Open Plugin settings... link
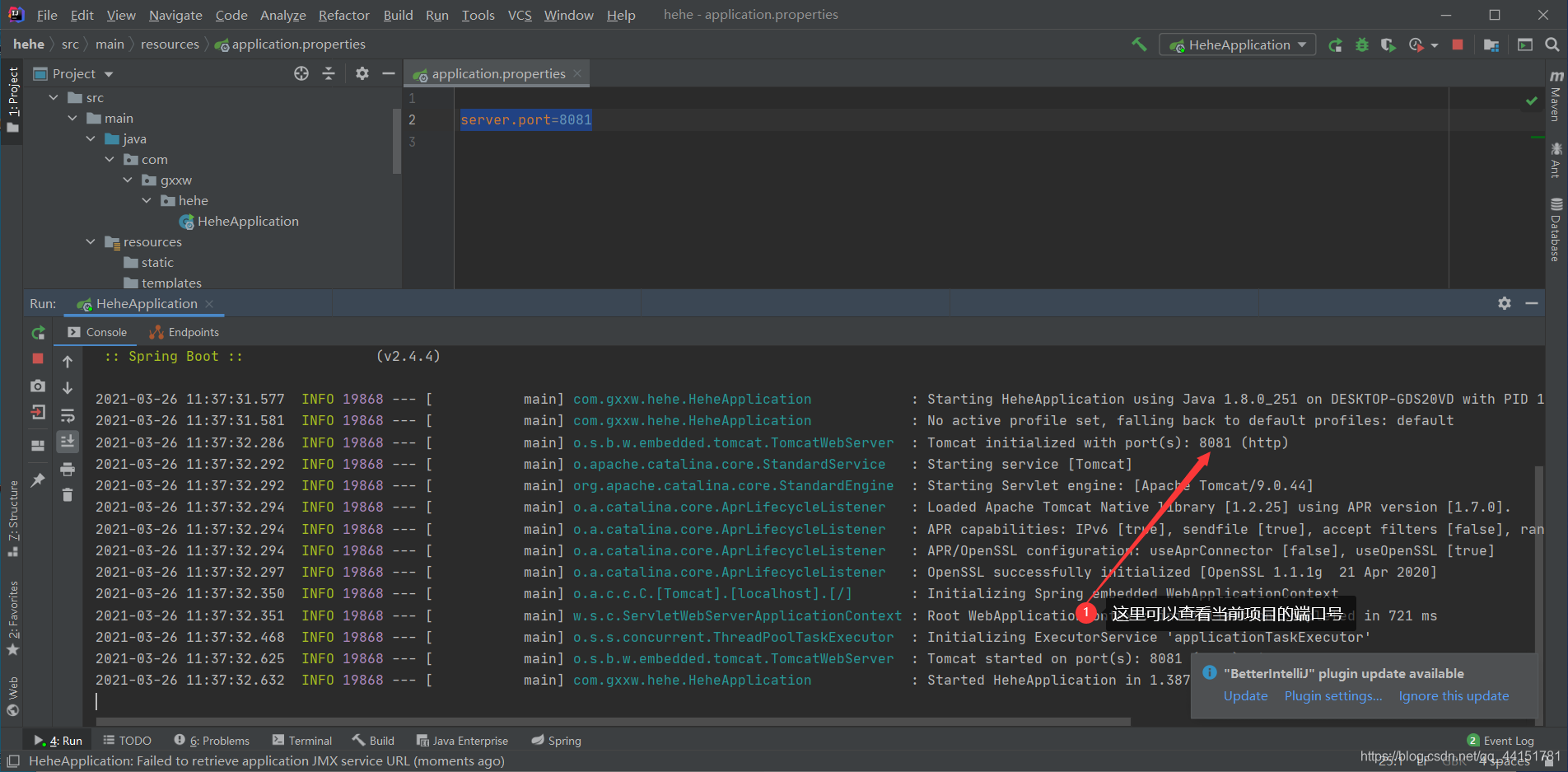Image resolution: width=1568 pixels, height=772 pixels. pos(1333,696)
